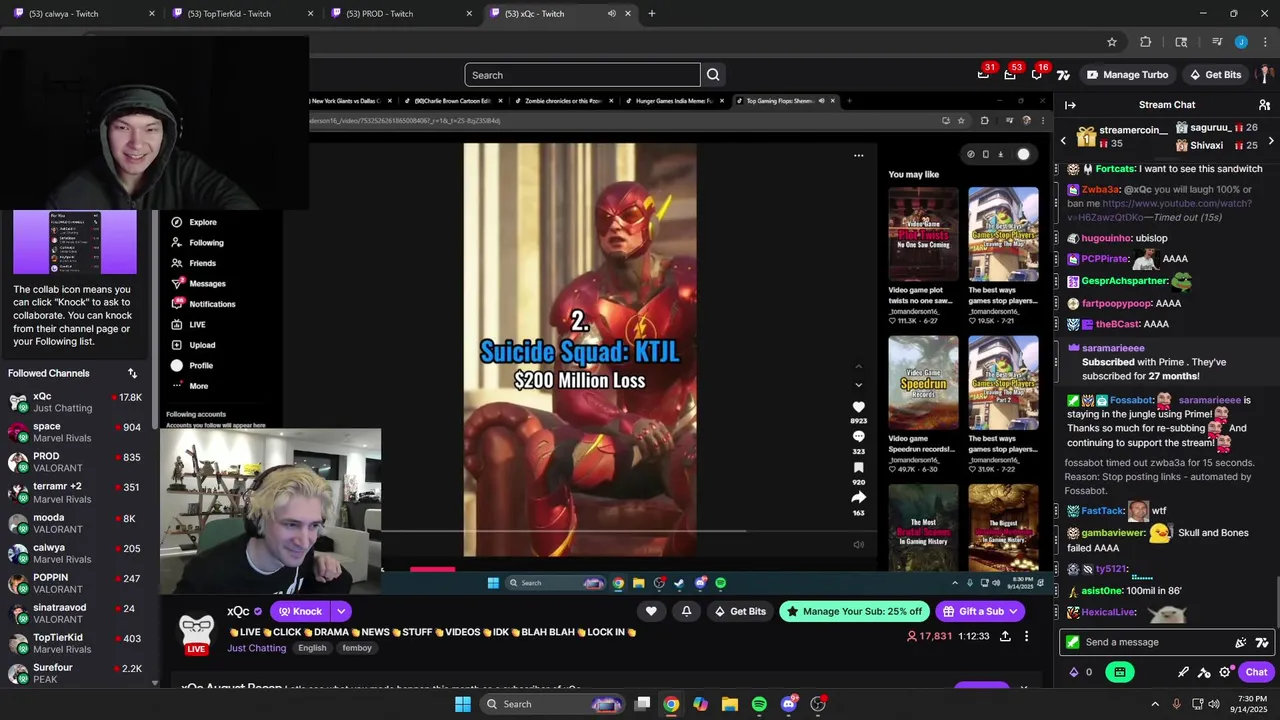Viewport: 1280px width, 720px height.
Task: Open volume control in system tray
Action: click(x=1214, y=704)
